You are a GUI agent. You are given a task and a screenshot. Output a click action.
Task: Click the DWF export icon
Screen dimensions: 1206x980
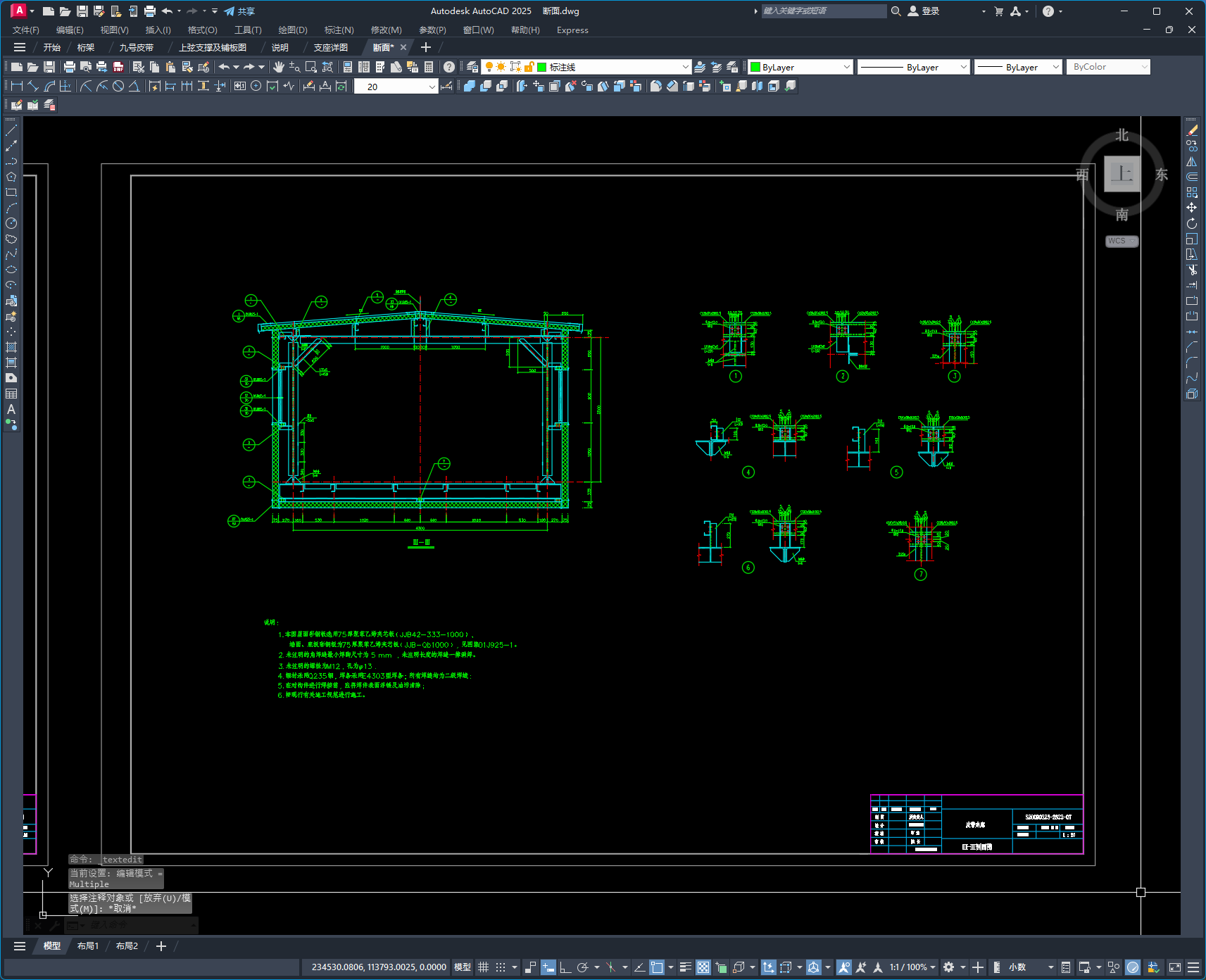(118, 67)
